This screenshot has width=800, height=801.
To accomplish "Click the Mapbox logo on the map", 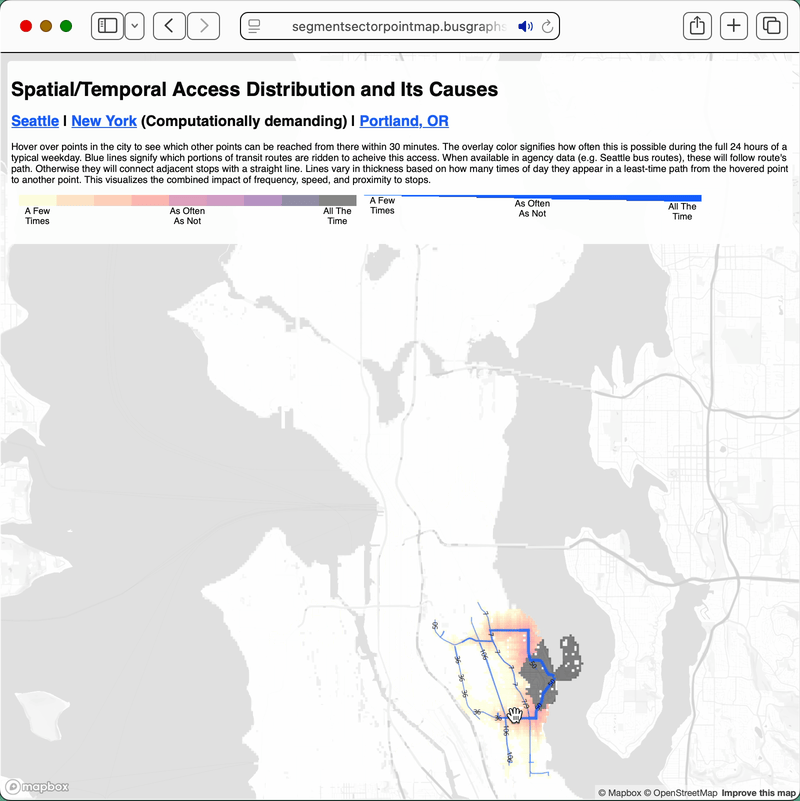I will pyautogui.click(x=36, y=786).
